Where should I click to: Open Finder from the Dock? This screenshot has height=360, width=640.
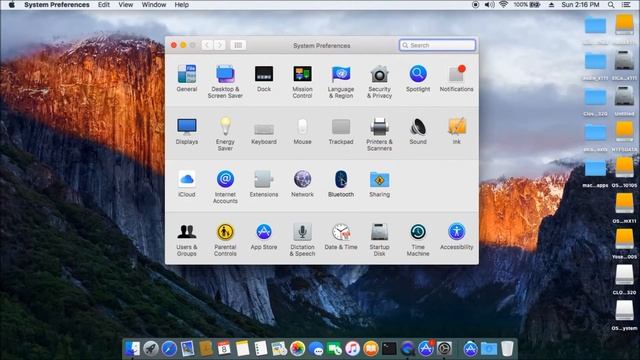point(133,349)
